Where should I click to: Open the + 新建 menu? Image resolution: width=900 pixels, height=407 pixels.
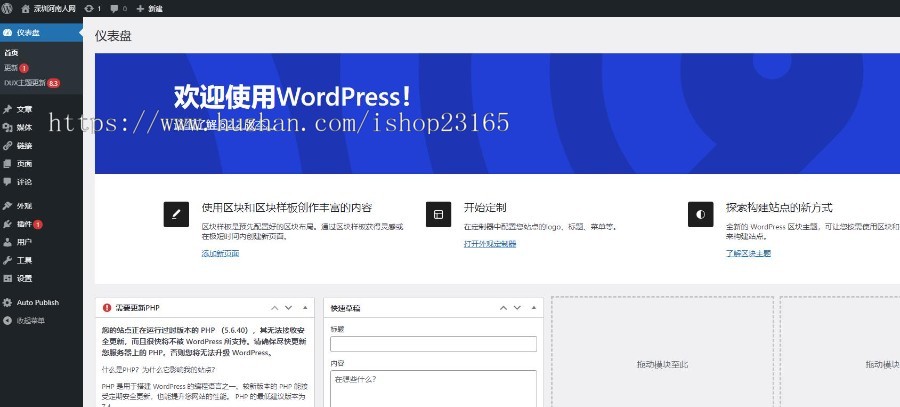click(149, 9)
